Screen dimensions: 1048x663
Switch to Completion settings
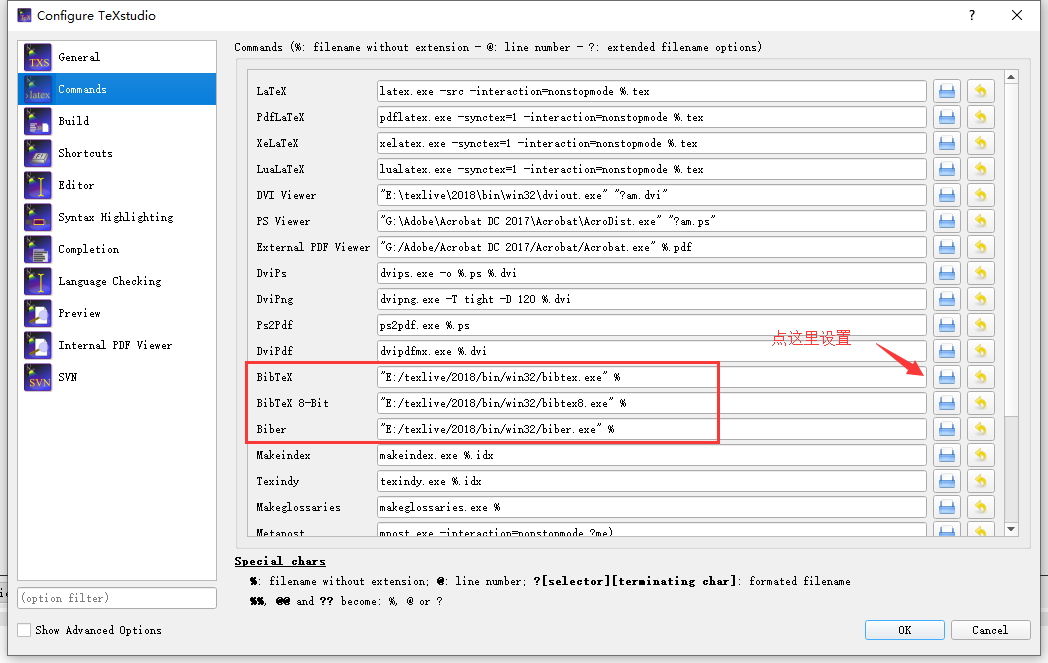117,249
